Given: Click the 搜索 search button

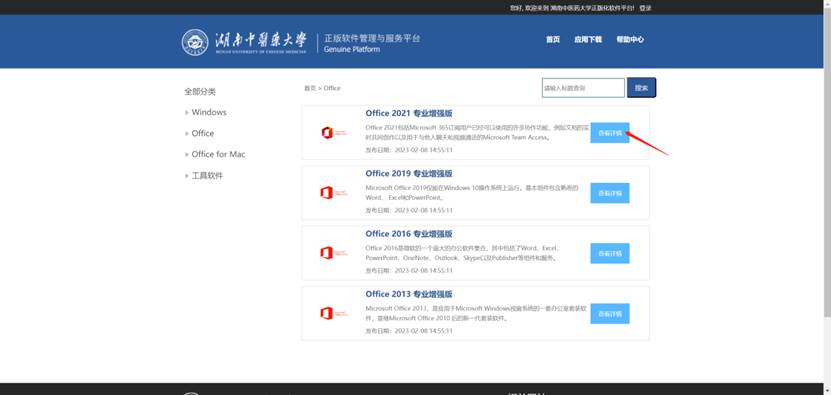Looking at the screenshot, I should (x=641, y=88).
